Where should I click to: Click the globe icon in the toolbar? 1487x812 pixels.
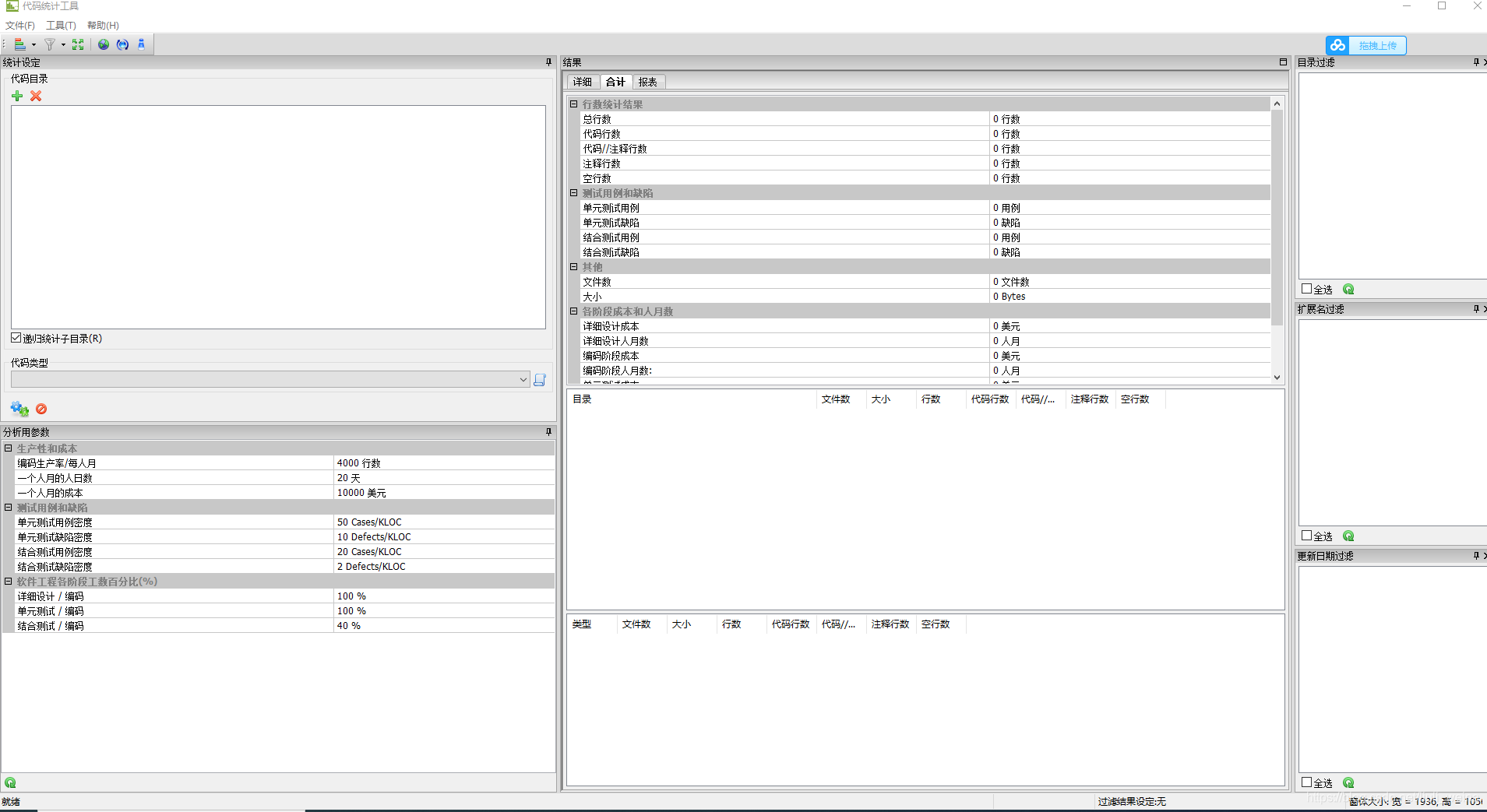[x=104, y=44]
